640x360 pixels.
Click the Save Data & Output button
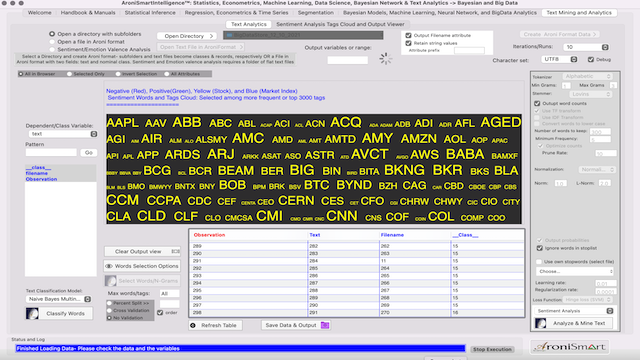click(x=296, y=325)
